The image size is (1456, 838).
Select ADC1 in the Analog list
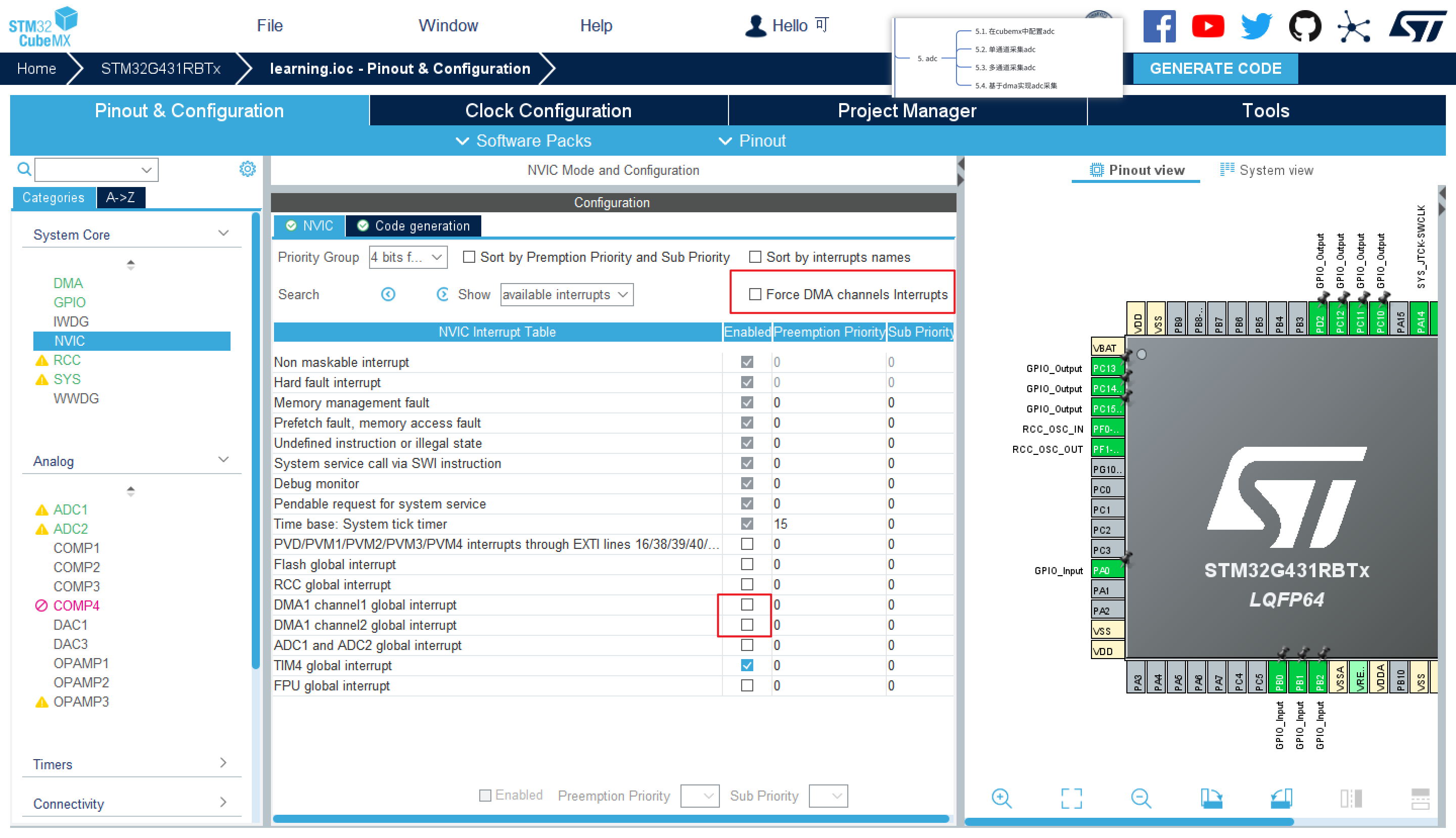(x=70, y=509)
